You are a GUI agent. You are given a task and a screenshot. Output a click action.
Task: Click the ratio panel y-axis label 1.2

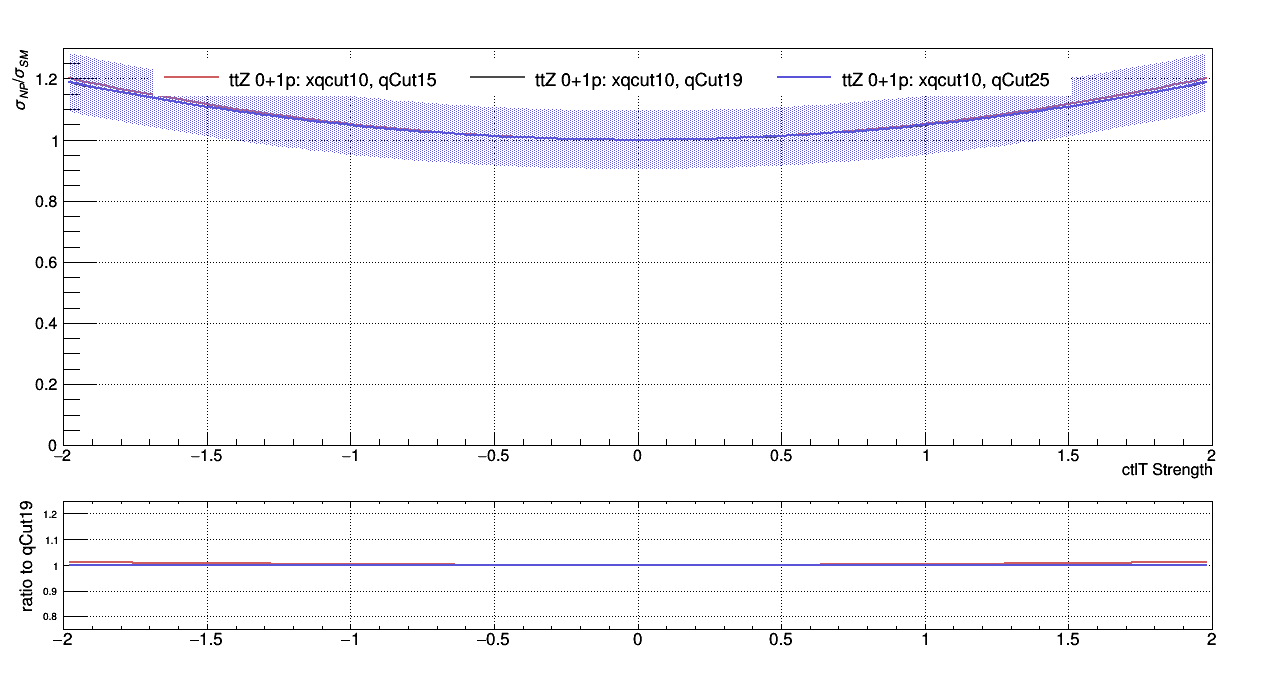52,514
